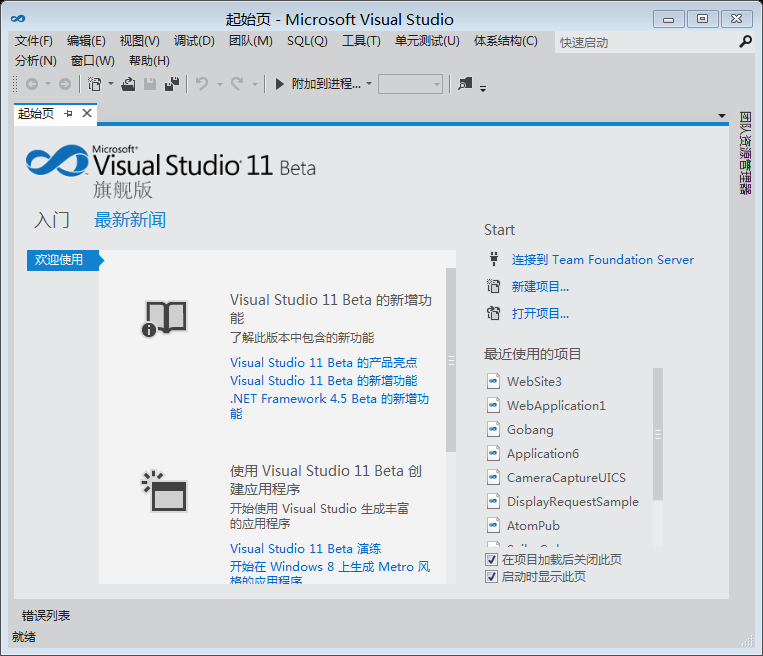Close the 起始页 tab with its X
Image resolution: width=763 pixels, height=656 pixels.
tap(87, 113)
